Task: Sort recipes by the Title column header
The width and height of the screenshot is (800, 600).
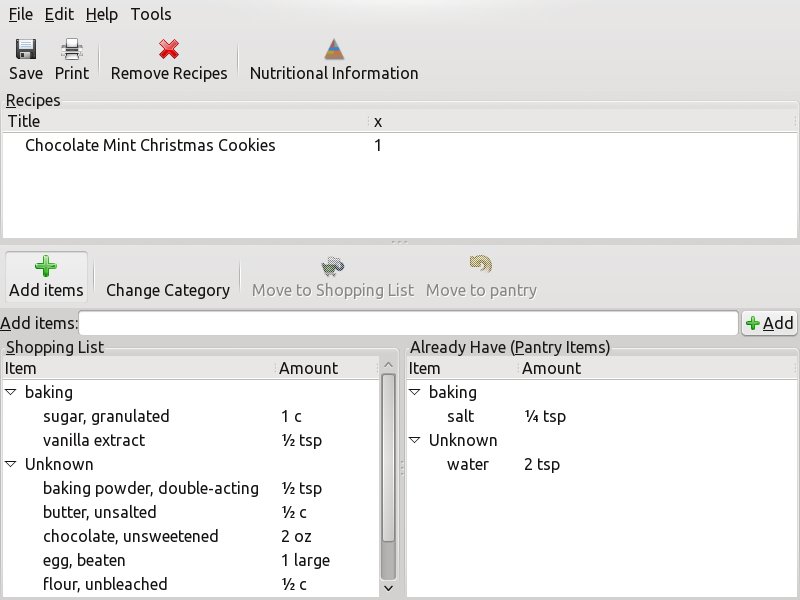Action: (x=185, y=121)
